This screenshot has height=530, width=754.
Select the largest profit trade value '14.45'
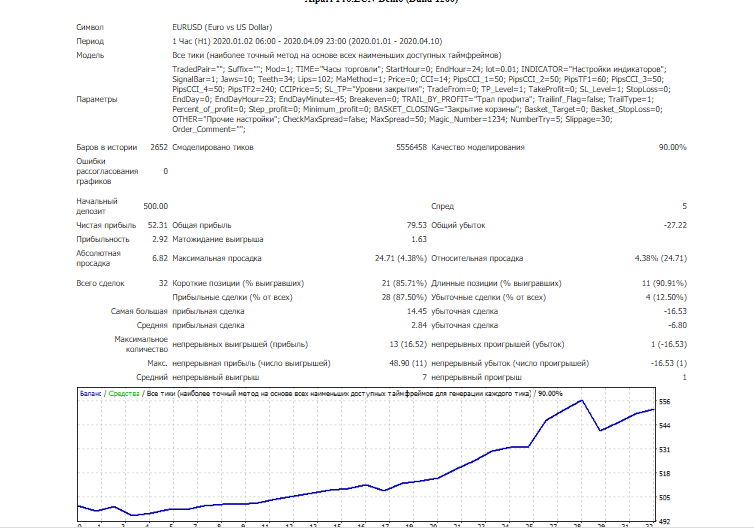[x=416, y=311]
